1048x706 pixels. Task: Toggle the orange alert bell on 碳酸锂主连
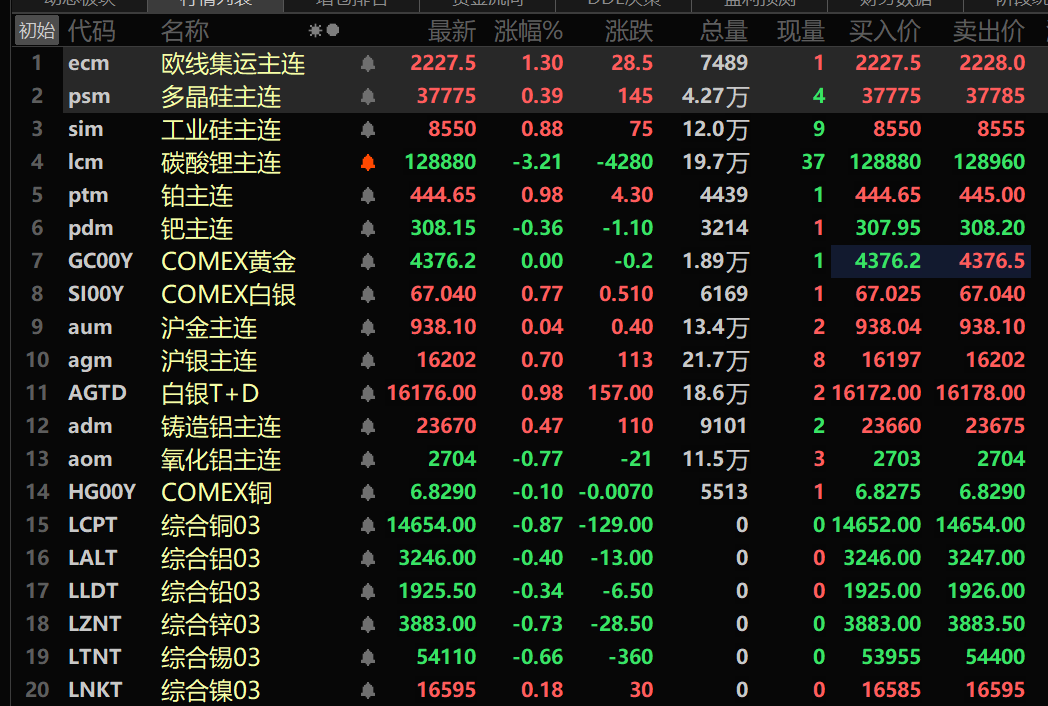tap(368, 162)
